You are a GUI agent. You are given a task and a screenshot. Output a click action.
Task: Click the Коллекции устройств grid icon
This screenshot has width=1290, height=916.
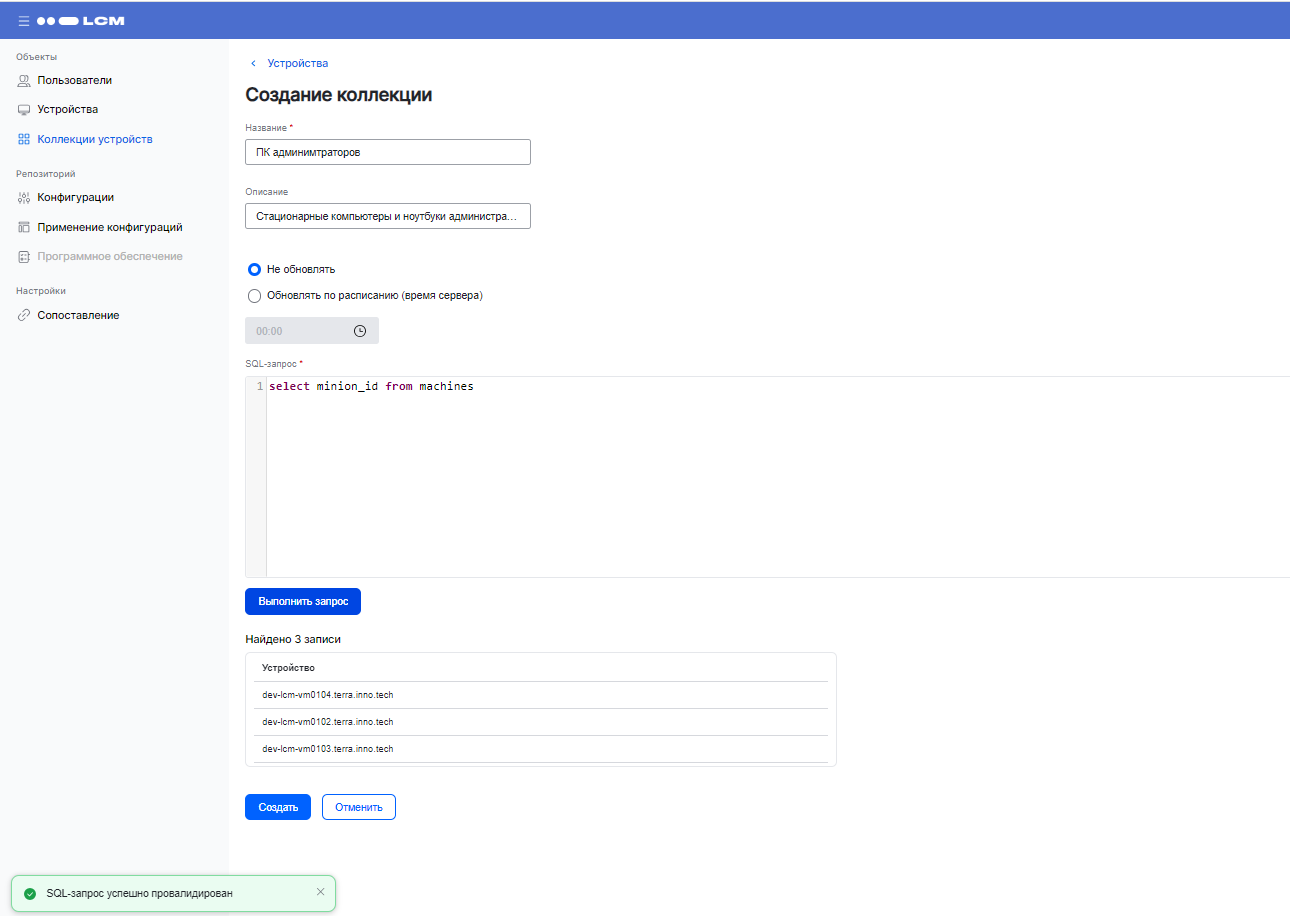(x=24, y=140)
